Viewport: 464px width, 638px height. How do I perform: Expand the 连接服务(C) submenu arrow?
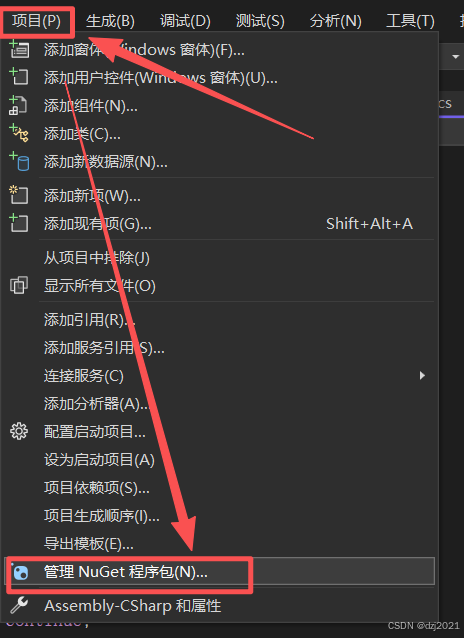point(422,376)
